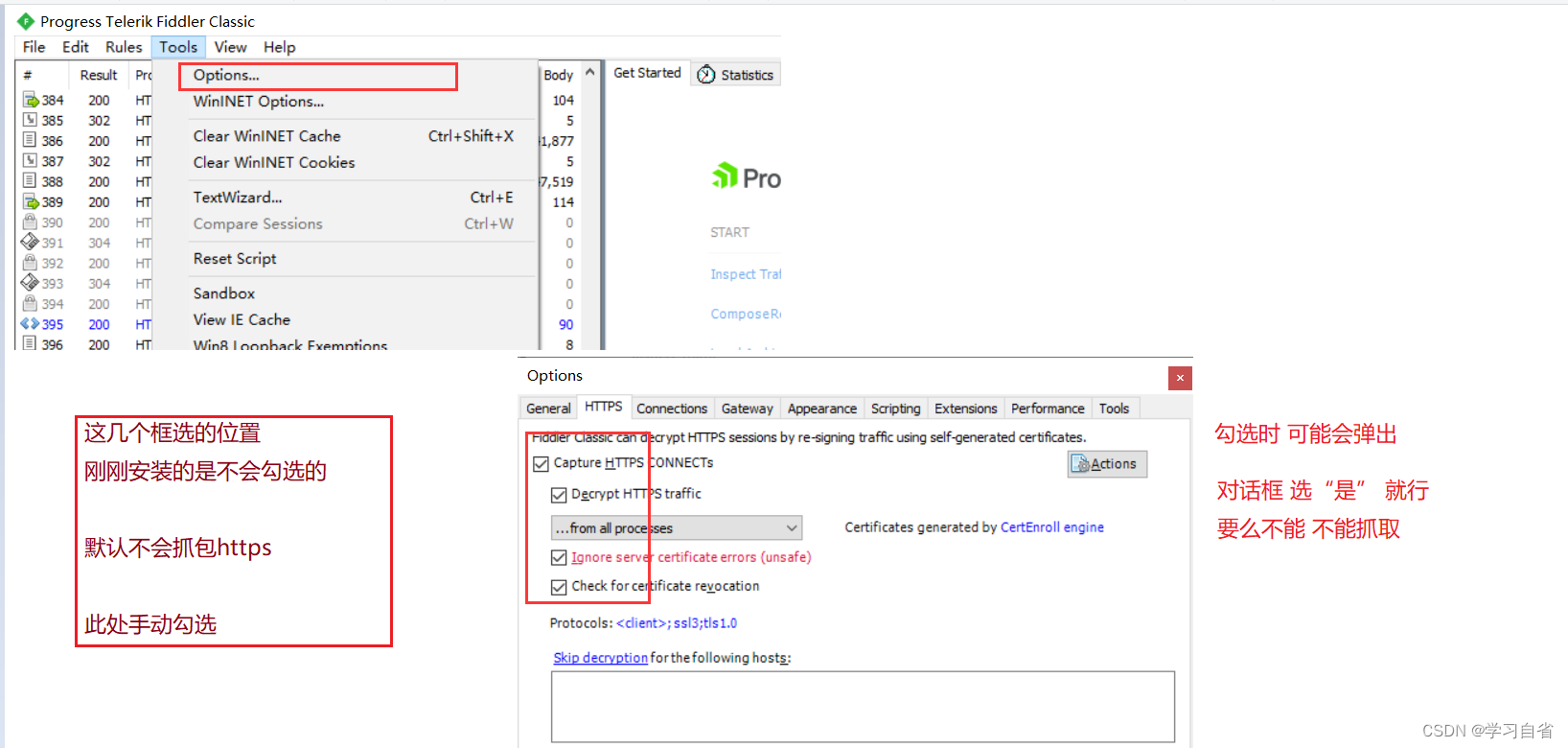1568x748 pixels.
Task: Click the lock icon of session 392
Action: click(x=31, y=262)
